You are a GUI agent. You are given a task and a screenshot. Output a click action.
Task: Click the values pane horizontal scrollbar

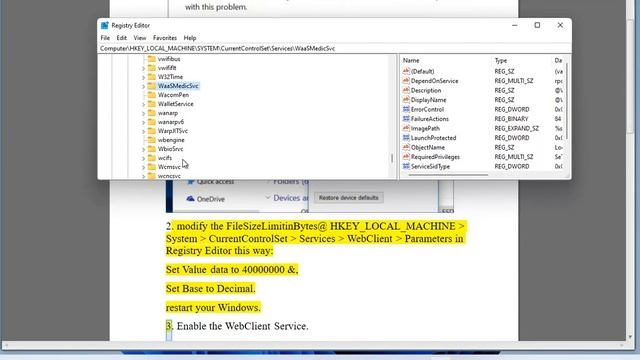coord(448,175)
